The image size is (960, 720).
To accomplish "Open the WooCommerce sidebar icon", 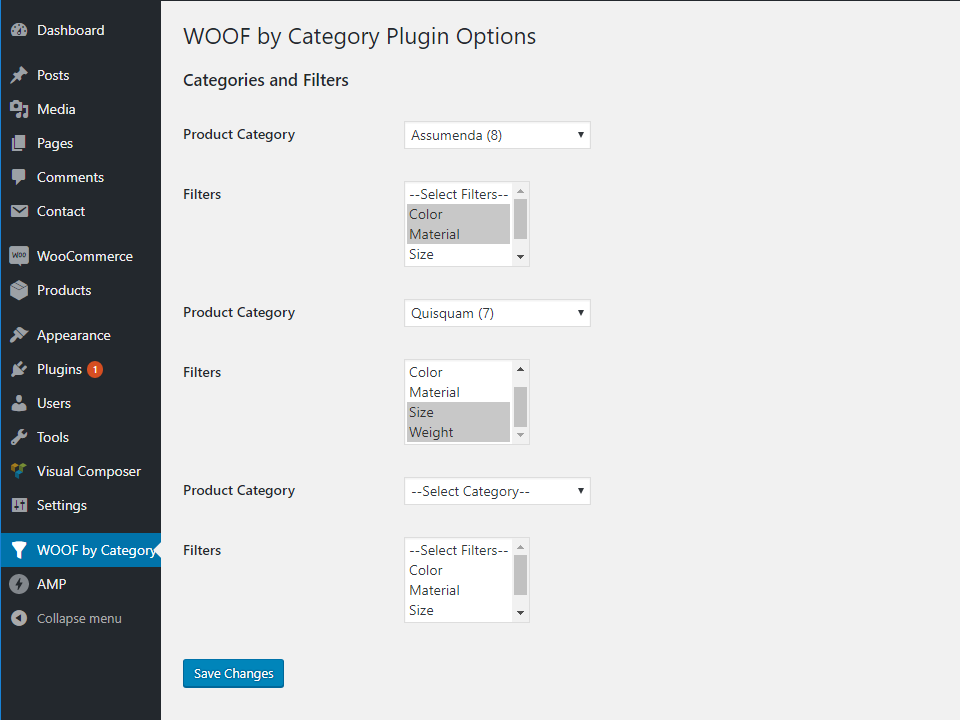I will point(20,256).
